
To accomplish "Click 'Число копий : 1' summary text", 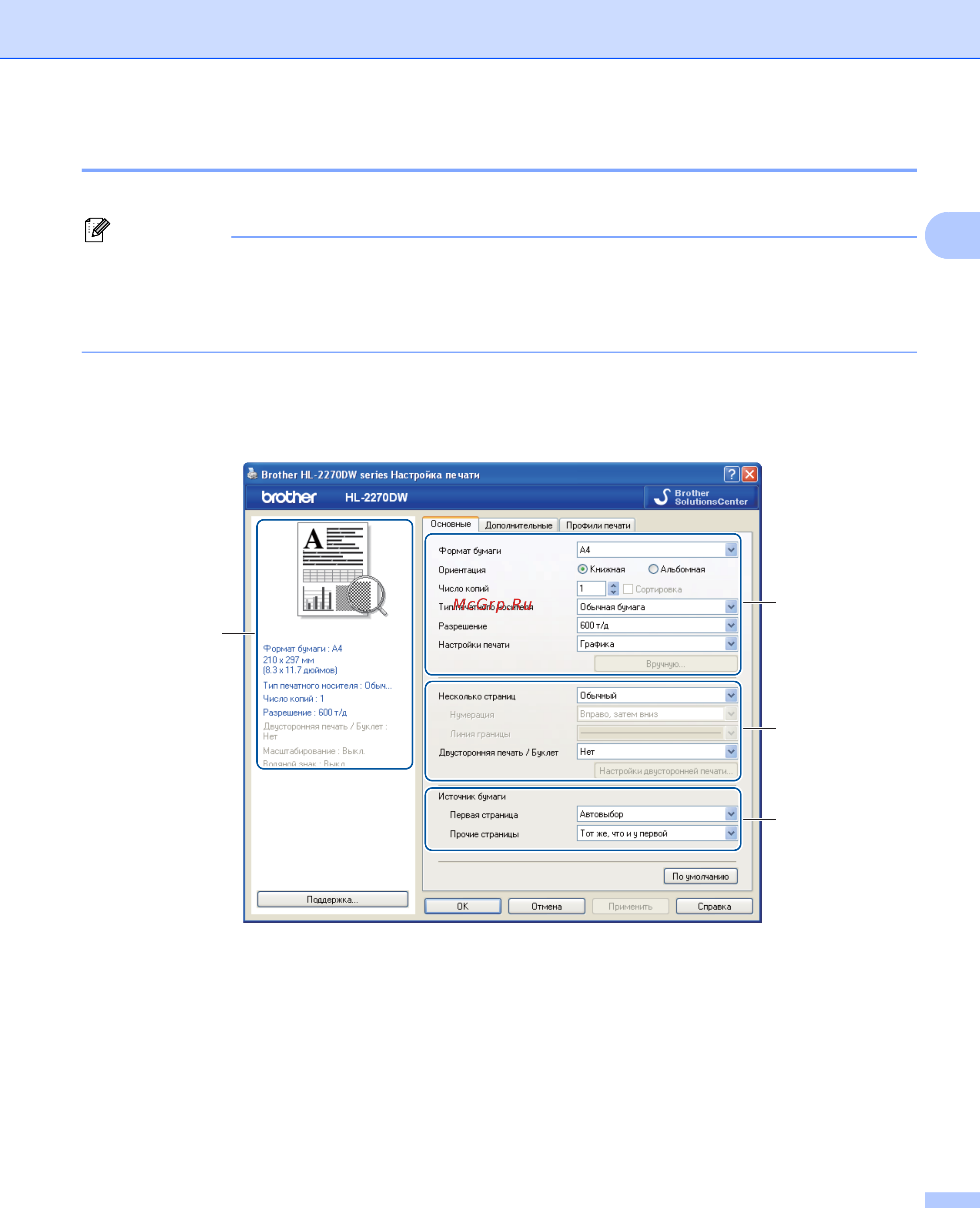I will tap(293, 699).
